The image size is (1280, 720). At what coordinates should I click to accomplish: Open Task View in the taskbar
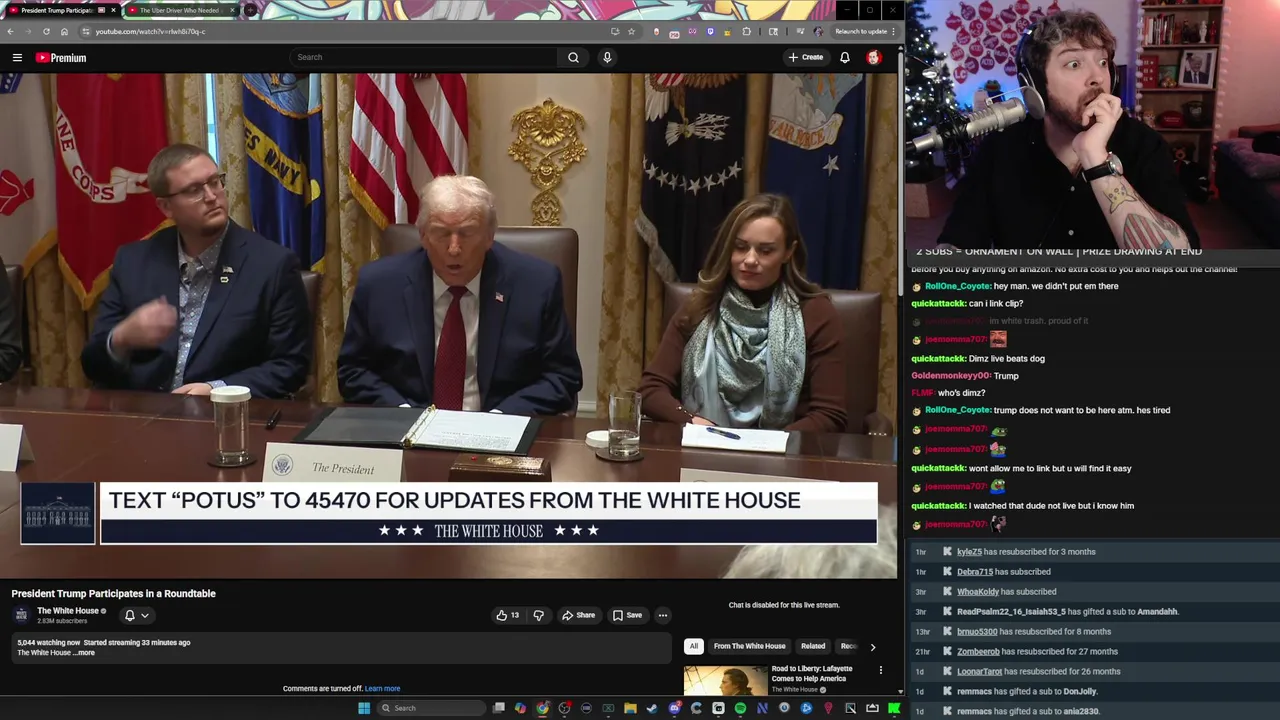499,708
